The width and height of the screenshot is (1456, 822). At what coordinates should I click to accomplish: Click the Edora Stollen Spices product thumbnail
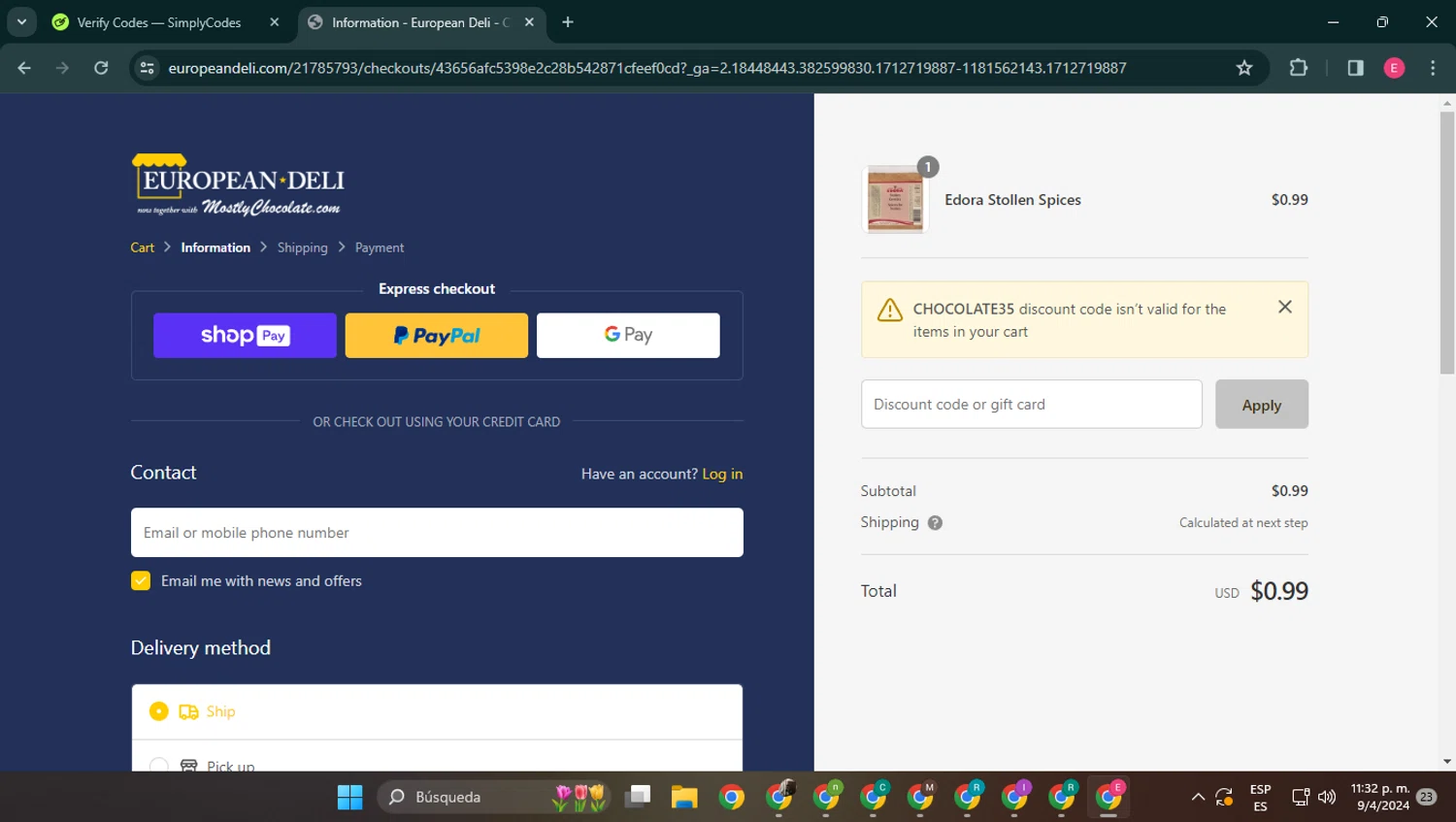[x=895, y=200]
